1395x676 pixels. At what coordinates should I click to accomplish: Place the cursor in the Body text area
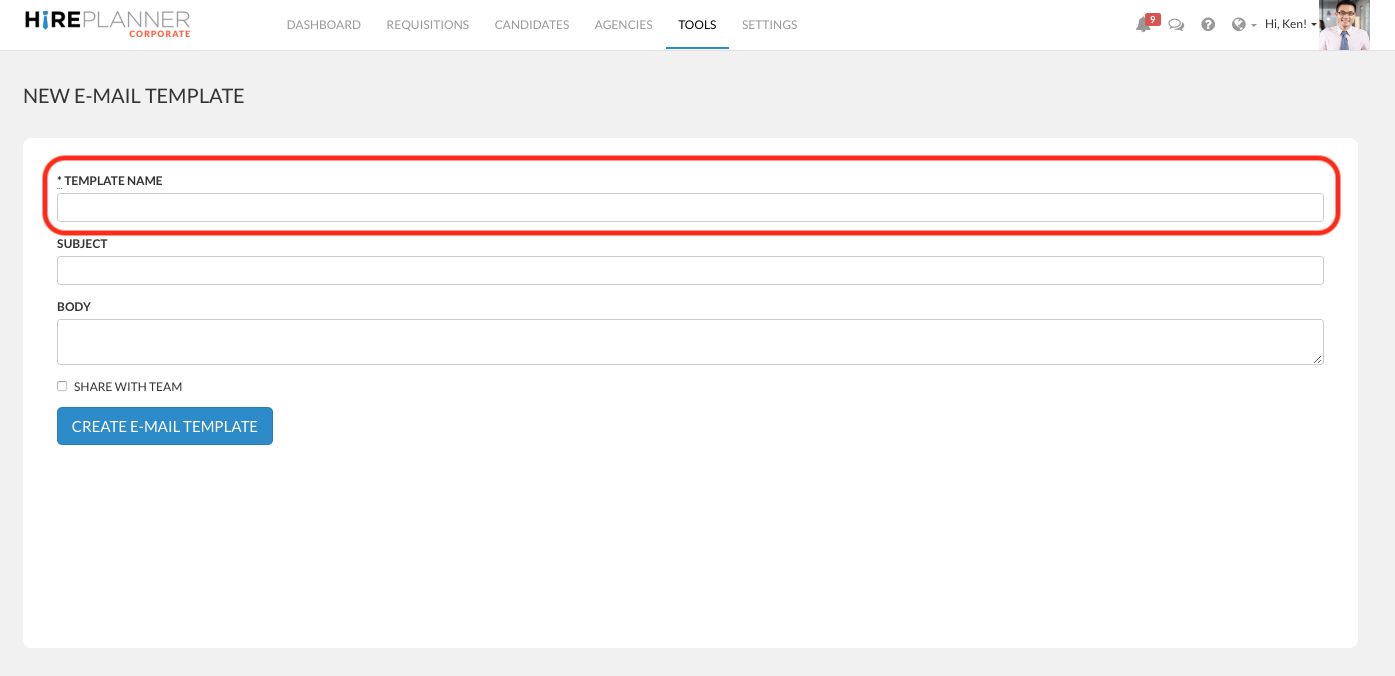(690, 342)
